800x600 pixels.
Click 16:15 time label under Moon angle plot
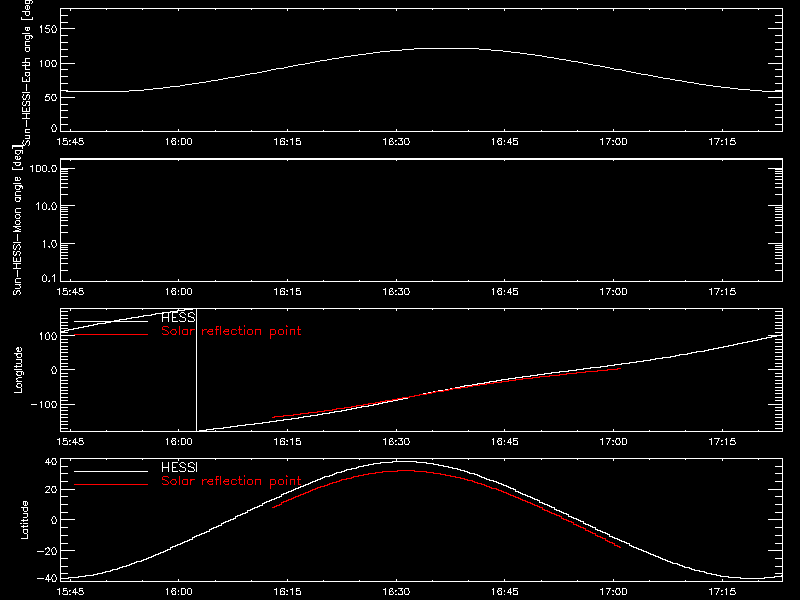click(287, 292)
